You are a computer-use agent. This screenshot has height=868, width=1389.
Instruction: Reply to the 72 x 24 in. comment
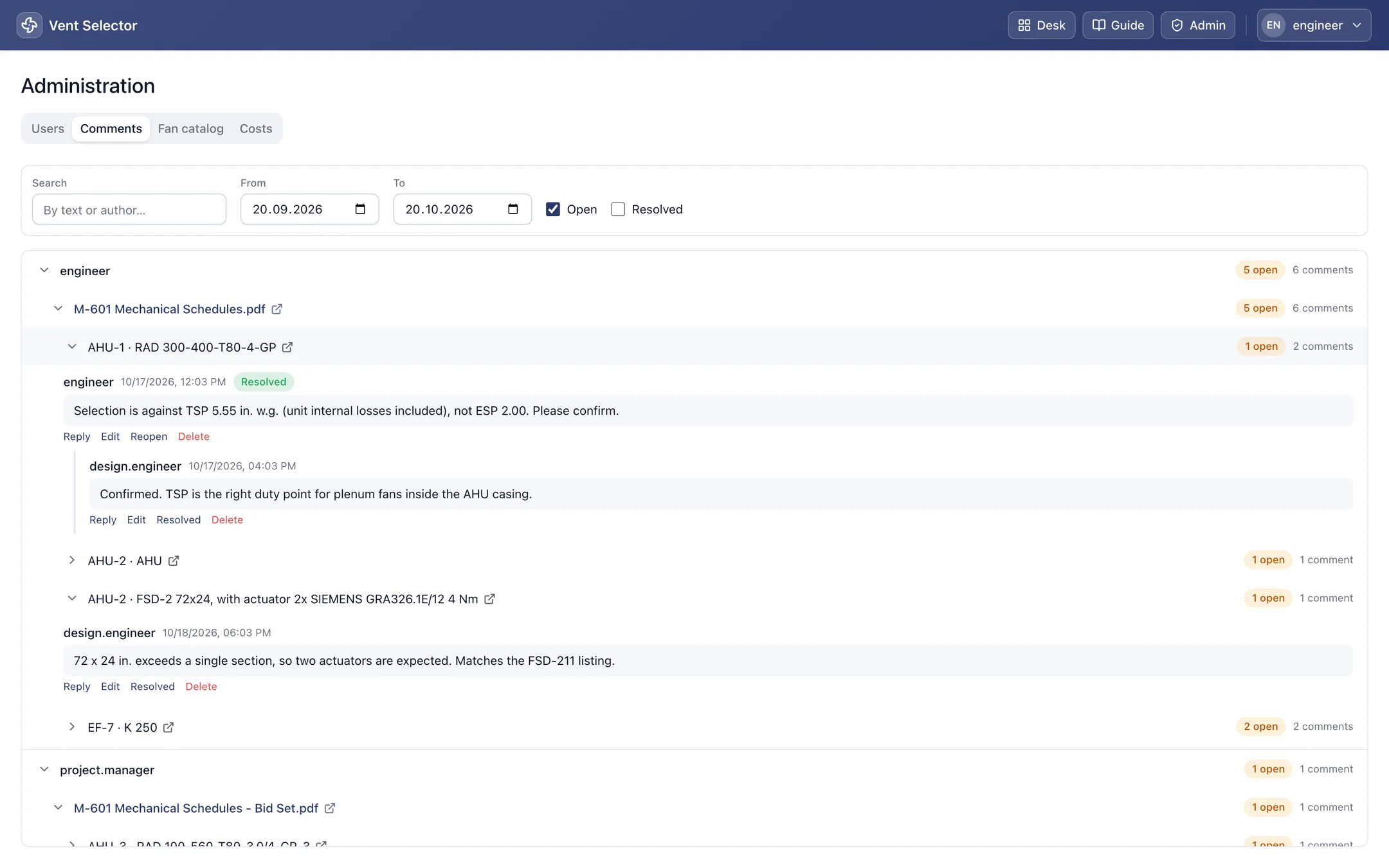[77, 687]
